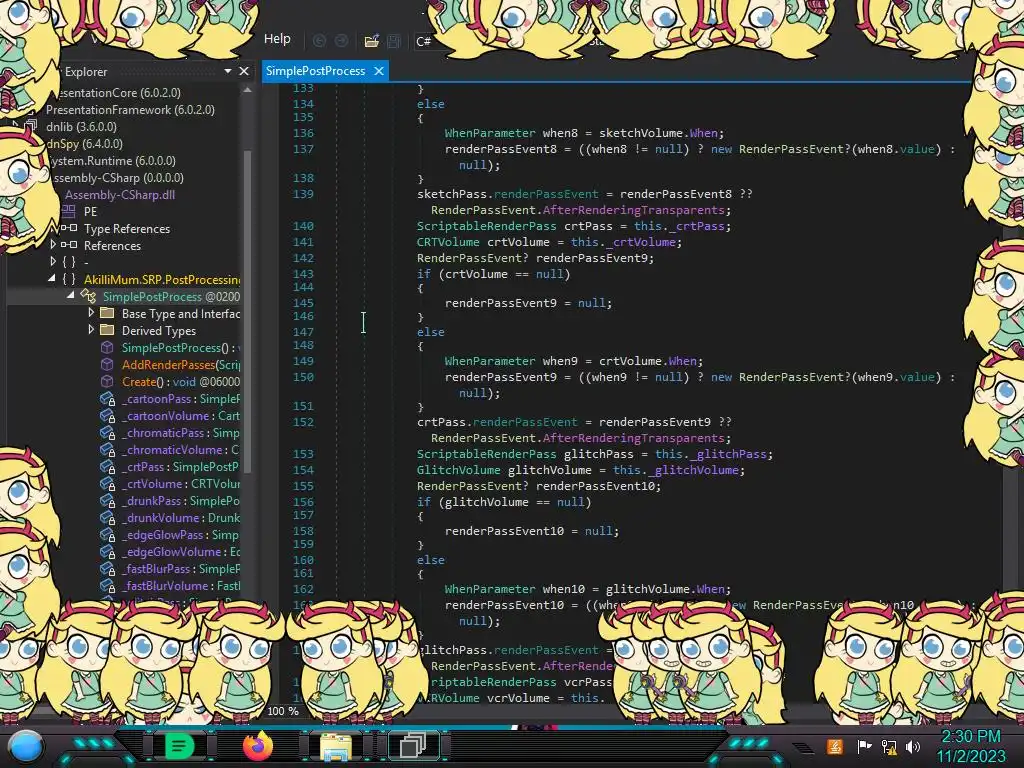1024x768 pixels.
Task: Expand Base Type and Interfaces folder
Action: click(x=91, y=313)
